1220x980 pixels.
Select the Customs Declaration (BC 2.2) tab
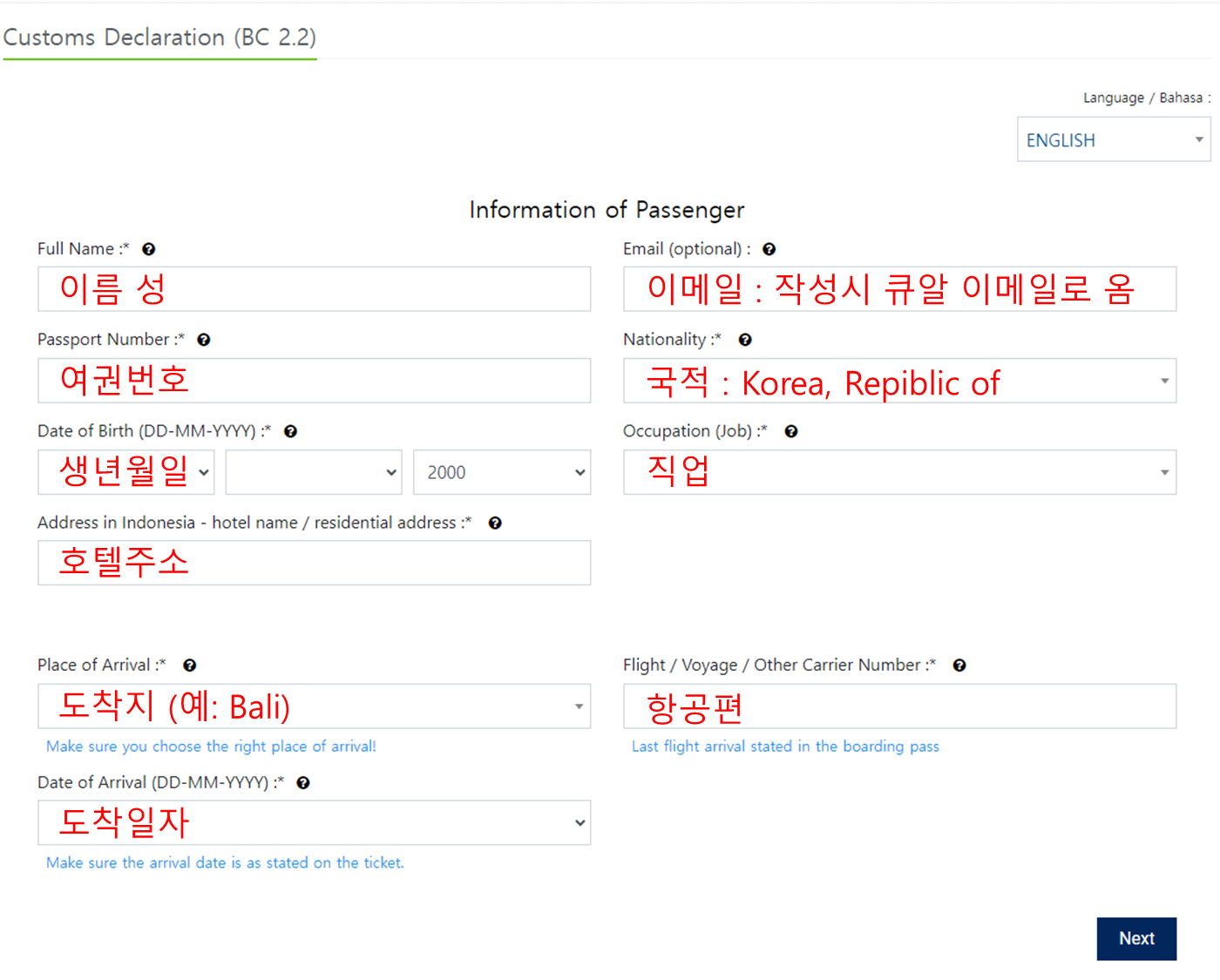(159, 37)
